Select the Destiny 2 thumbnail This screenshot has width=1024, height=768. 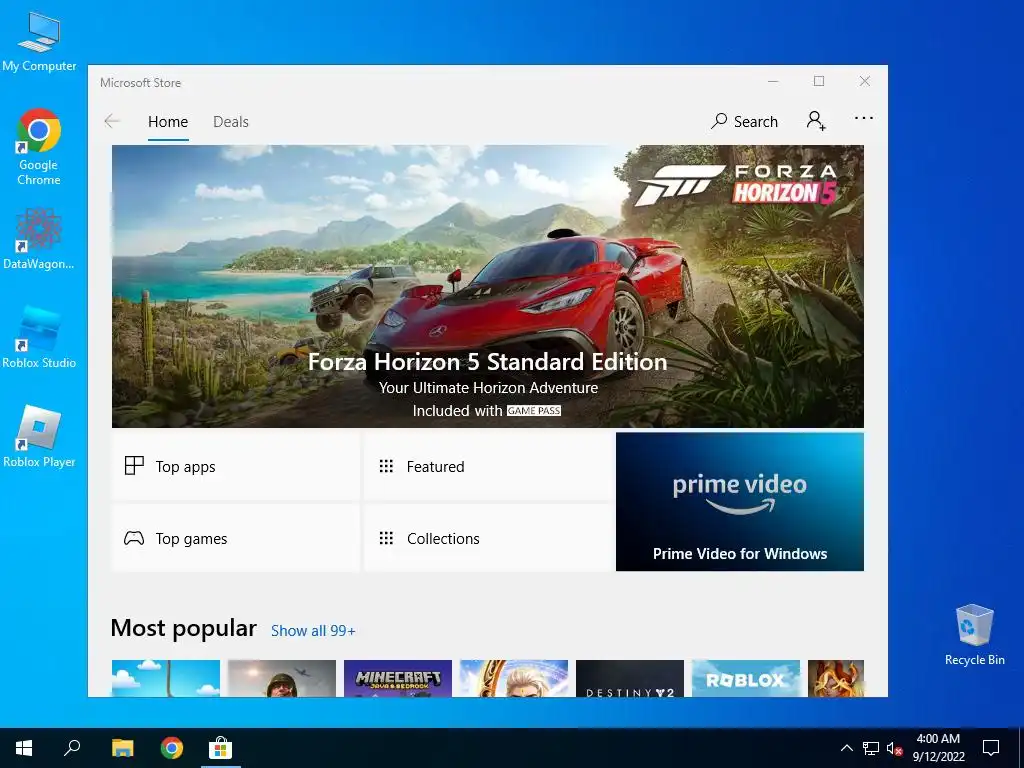tap(630, 678)
